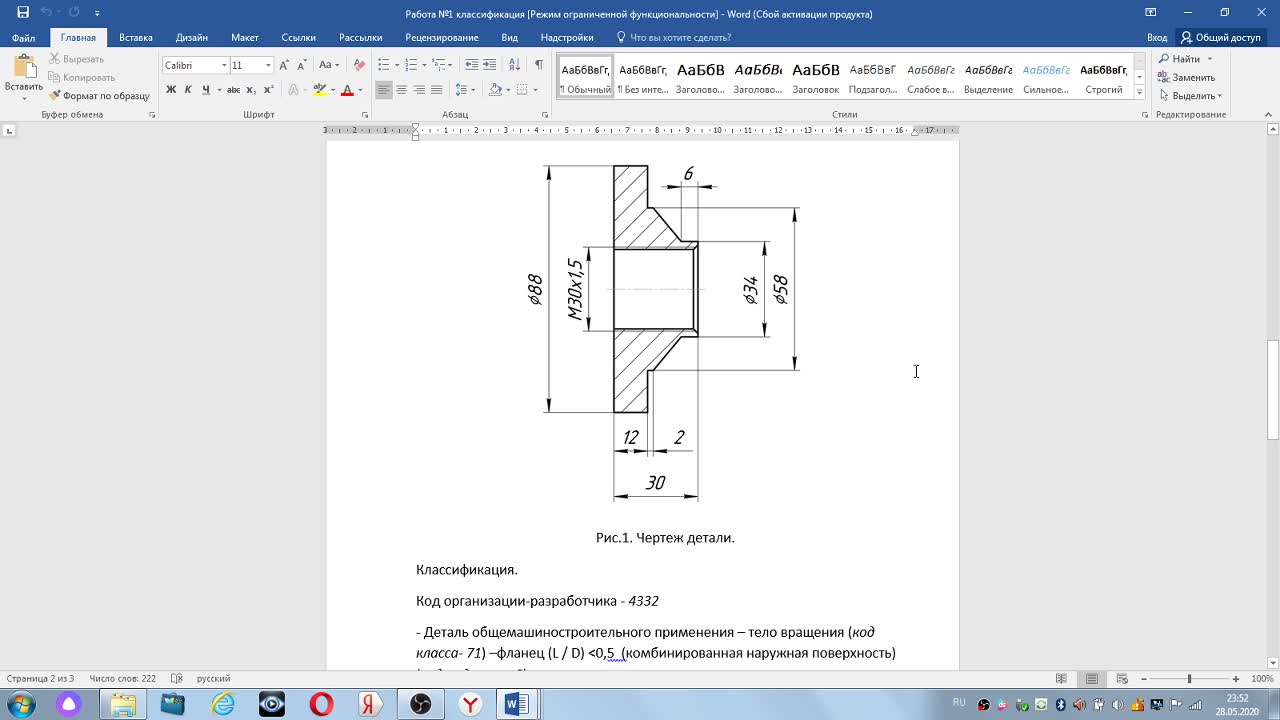Open the Calibri font name dropdown
The height and width of the screenshot is (720, 1280).
223,65
